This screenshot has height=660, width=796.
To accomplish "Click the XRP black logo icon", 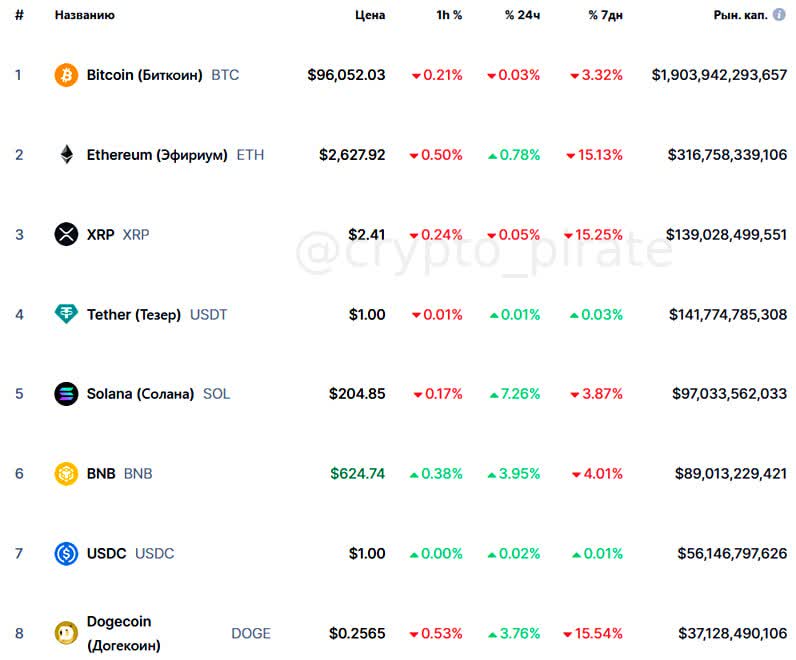I will pos(66,235).
